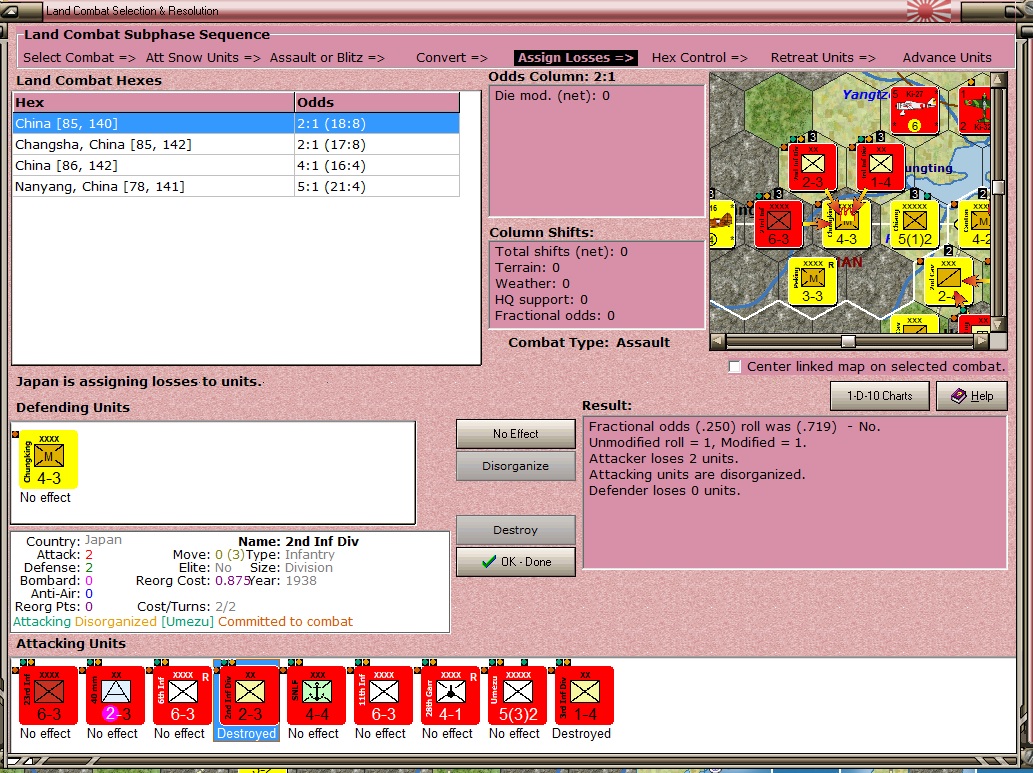
Task: Click the Assault or Blitz subphase step
Action: [x=327, y=58]
